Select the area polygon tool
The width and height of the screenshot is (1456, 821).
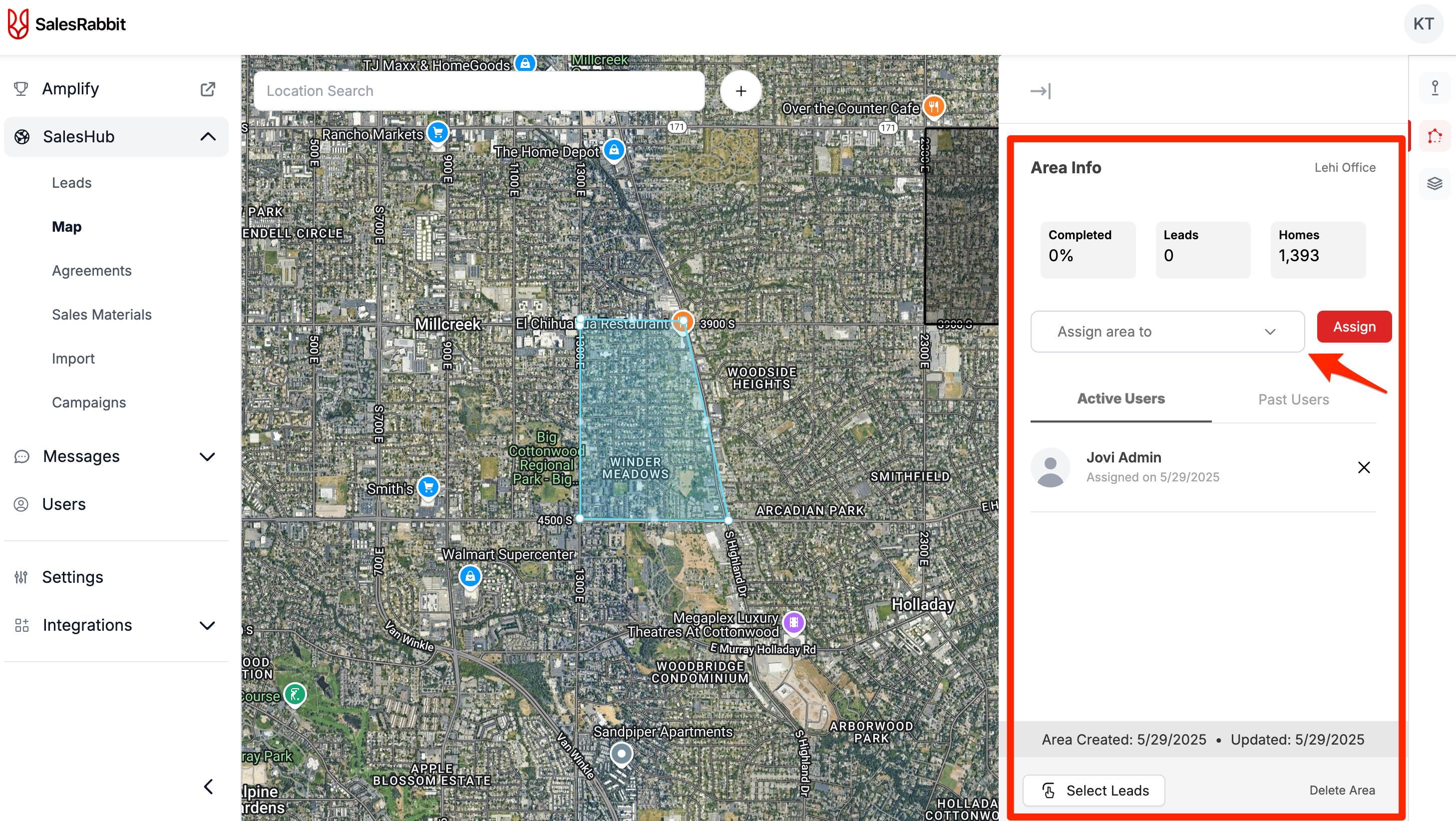pos(1434,136)
